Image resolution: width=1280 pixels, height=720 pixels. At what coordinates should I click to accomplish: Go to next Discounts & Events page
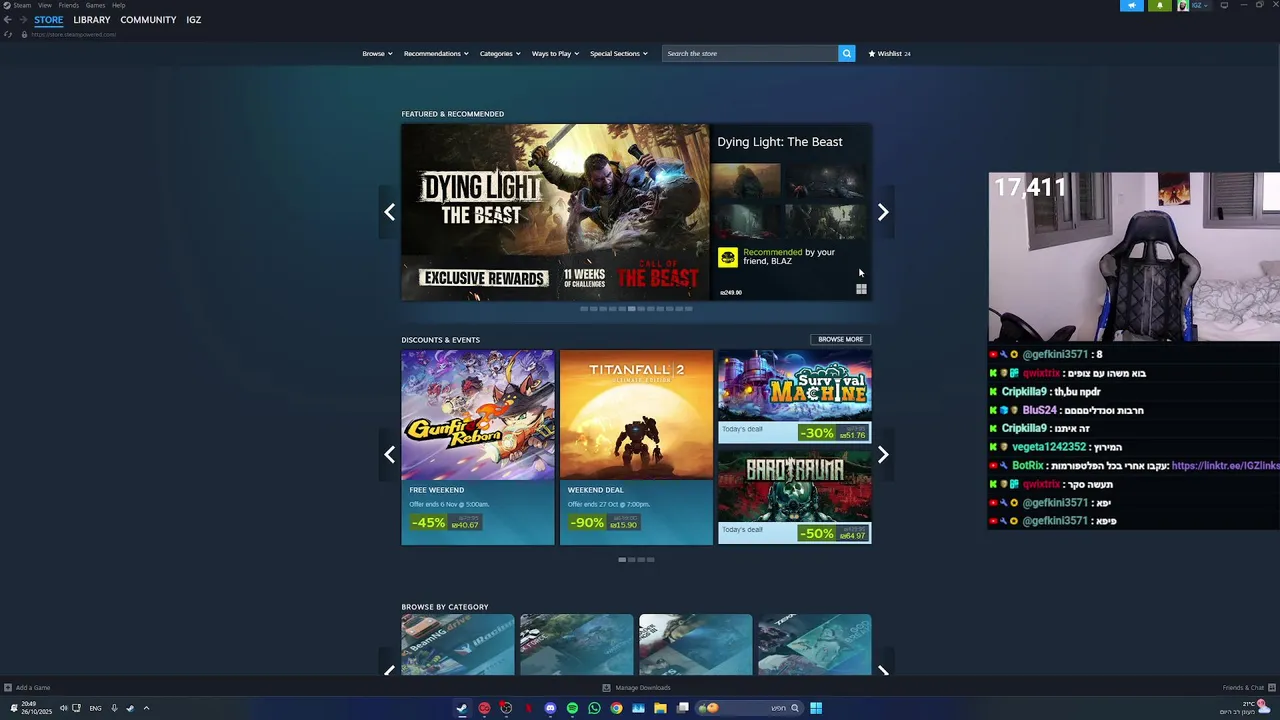(883, 455)
